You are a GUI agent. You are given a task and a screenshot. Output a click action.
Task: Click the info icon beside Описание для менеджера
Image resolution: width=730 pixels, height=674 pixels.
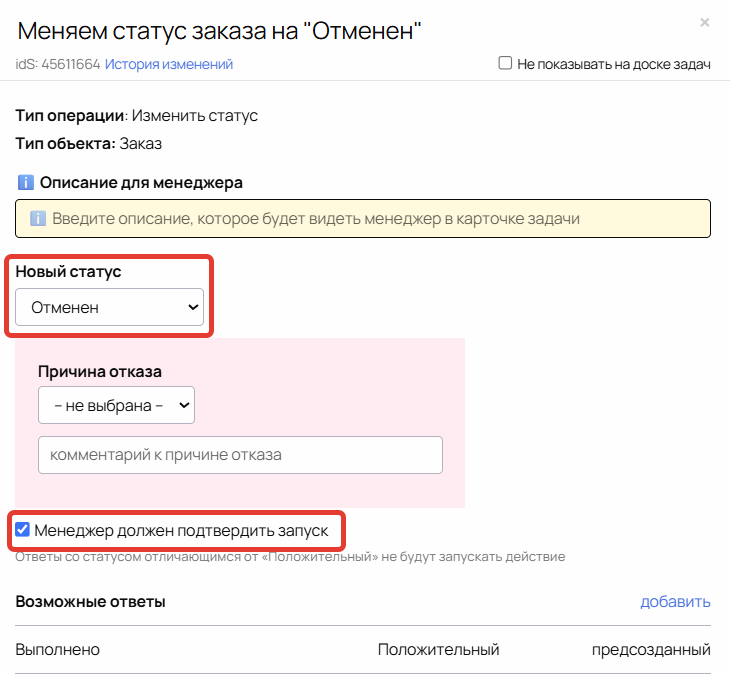(x=26, y=182)
